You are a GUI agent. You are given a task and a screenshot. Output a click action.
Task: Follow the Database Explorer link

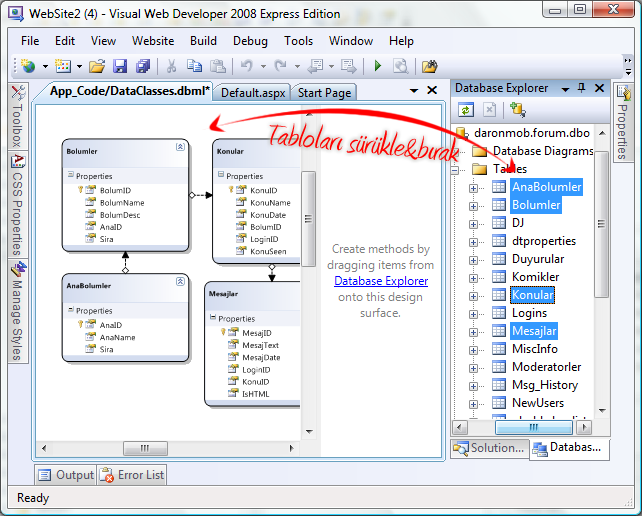pyautogui.click(x=381, y=281)
